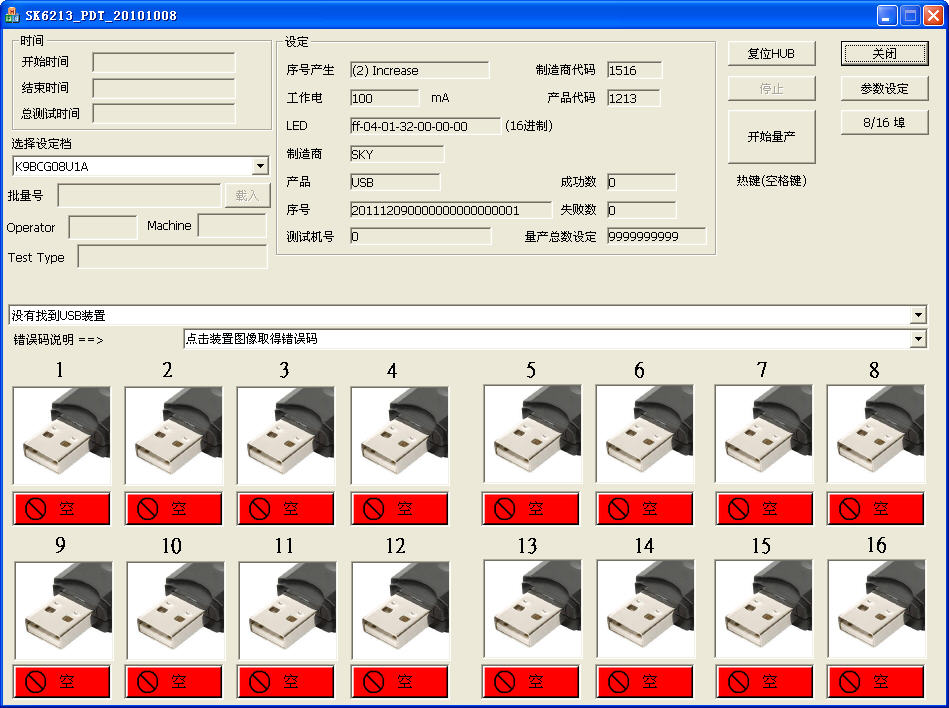The height and width of the screenshot is (708, 949).
Task: Click the red empty status under port 13
Action: [x=531, y=682]
